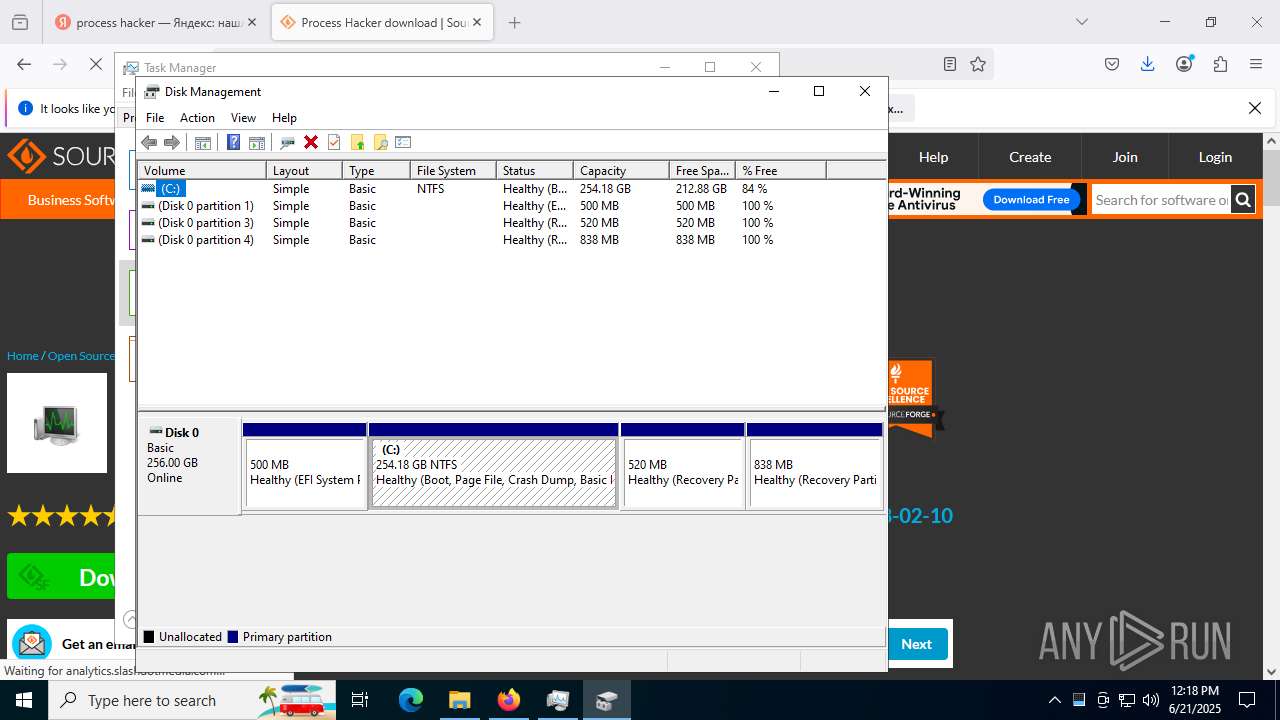Toggle Show/Hide Action Pane toolbar icon
Screen dimensions: 1280x720
pyautogui.click(x=257, y=142)
